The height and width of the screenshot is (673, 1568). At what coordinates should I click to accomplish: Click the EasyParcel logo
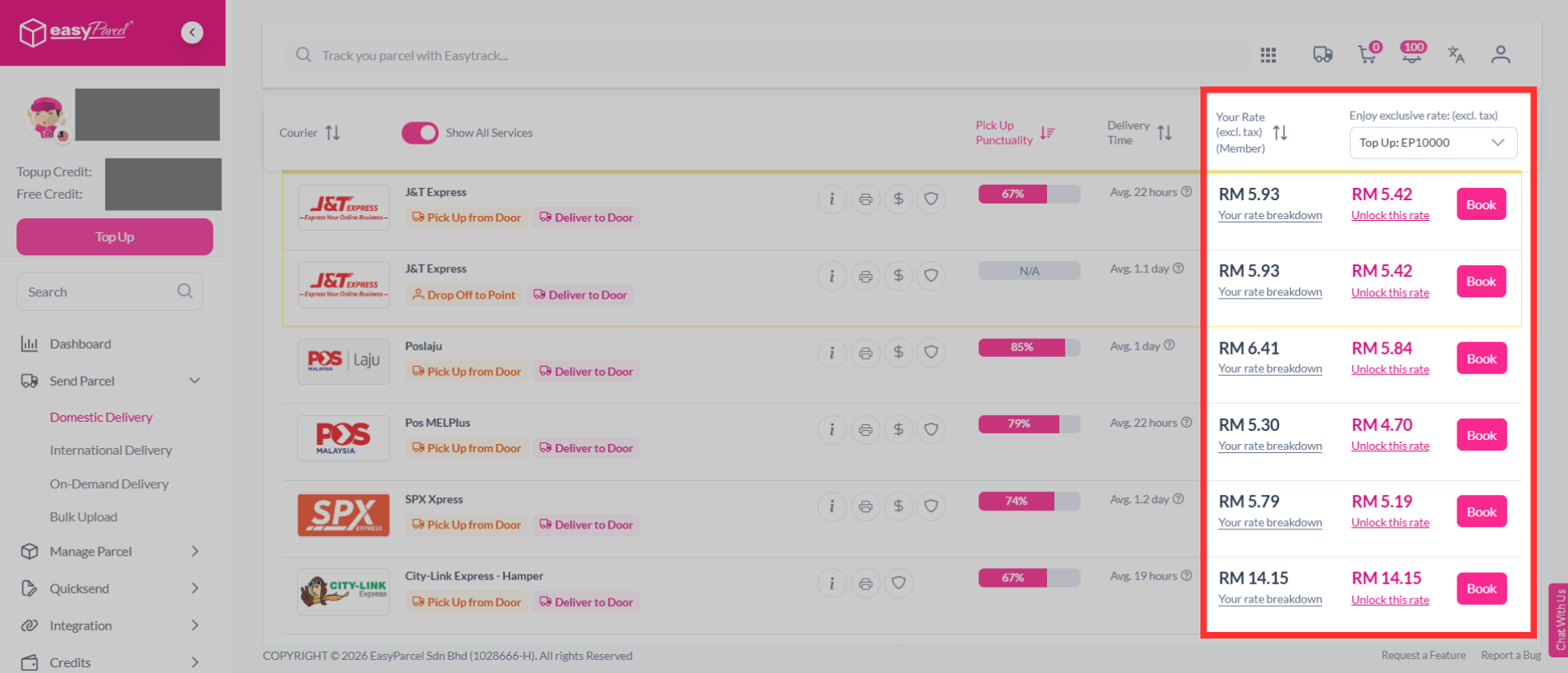point(75,32)
